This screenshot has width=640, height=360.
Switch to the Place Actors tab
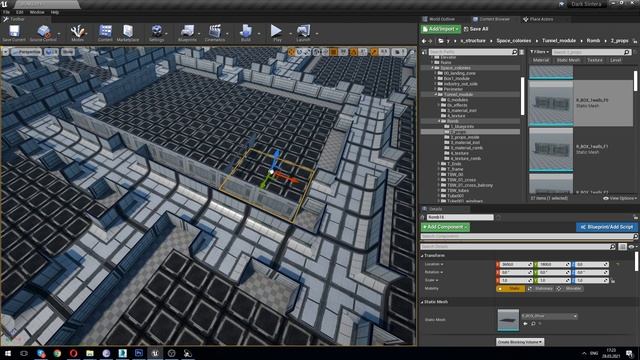[x=541, y=19]
